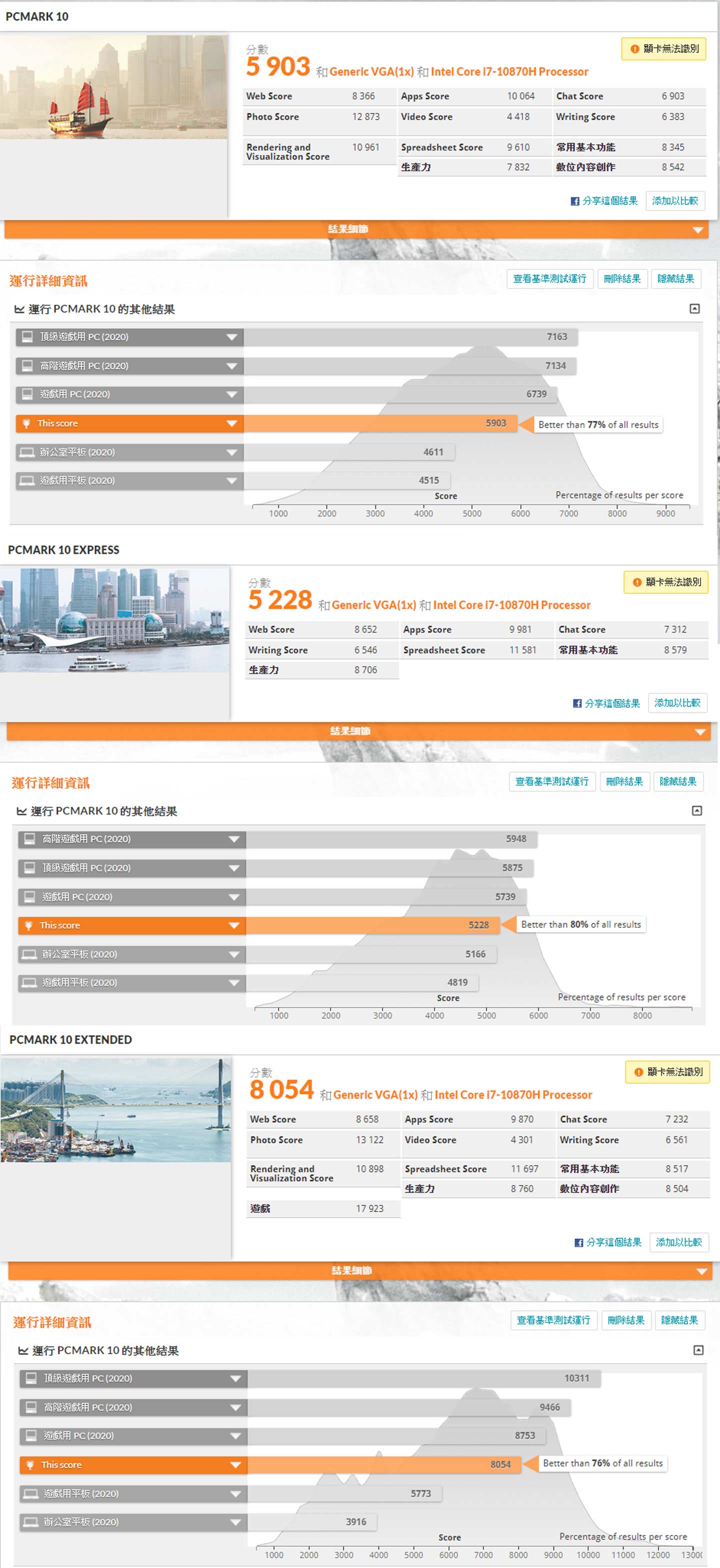Image resolution: width=720 pixels, height=1568 pixels.
Task: Open This score dropdown with 8054 result
Action: point(235,1465)
